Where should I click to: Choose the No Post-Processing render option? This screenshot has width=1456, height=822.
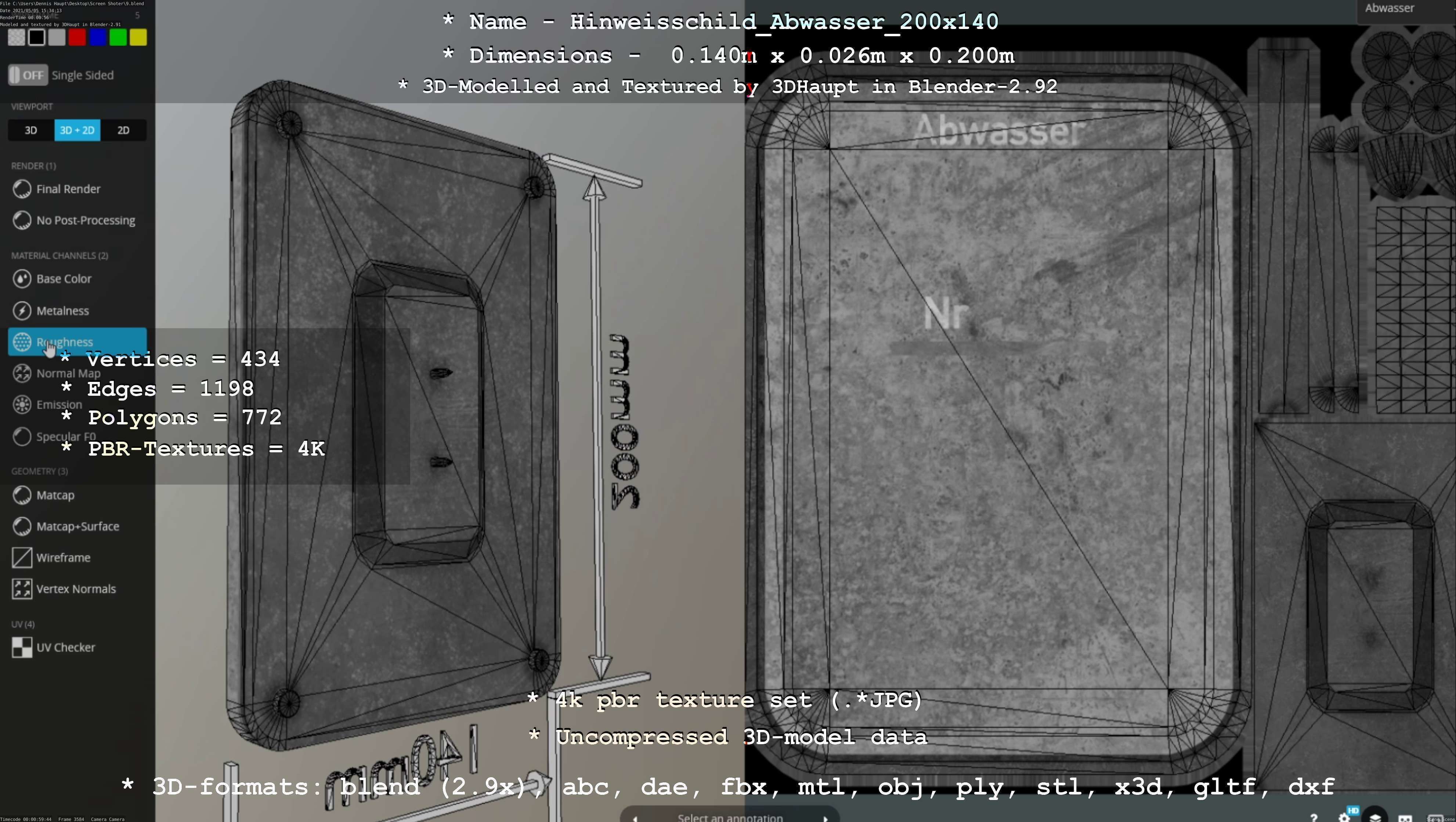pyautogui.click(x=85, y=220)
